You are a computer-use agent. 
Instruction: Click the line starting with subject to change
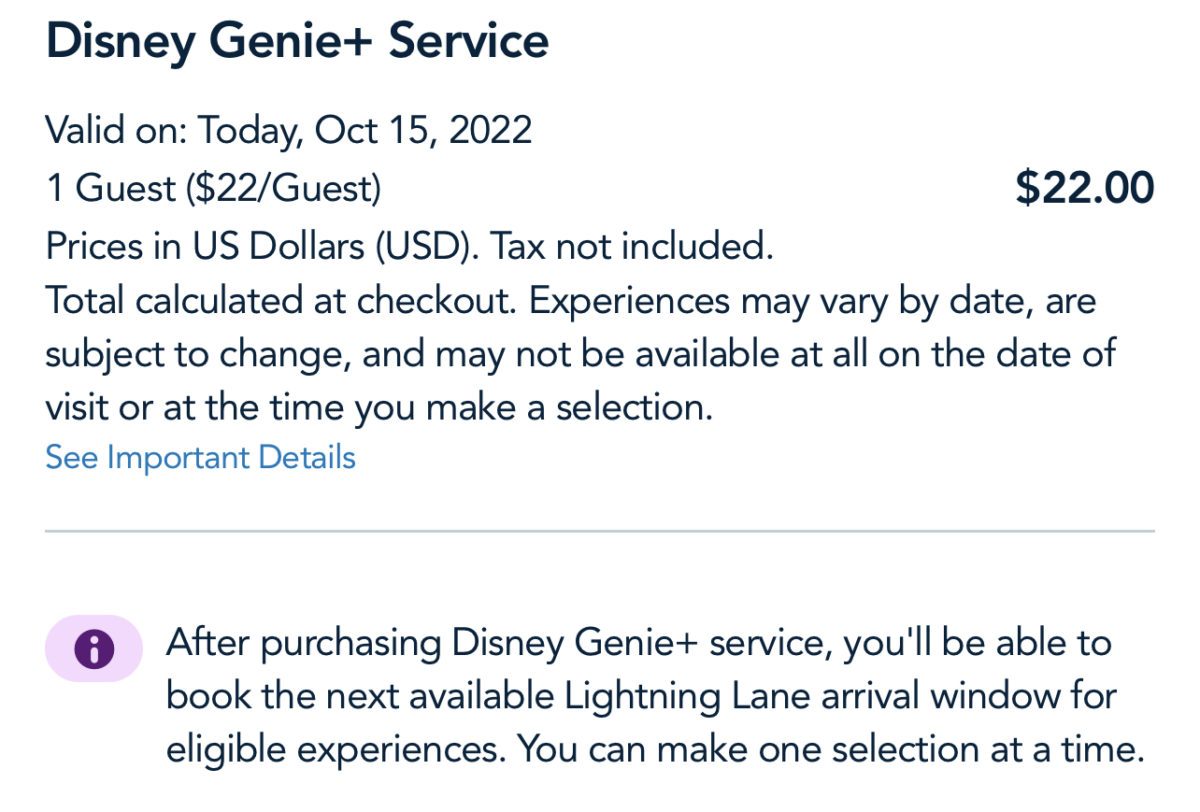[x=580, y=355]
